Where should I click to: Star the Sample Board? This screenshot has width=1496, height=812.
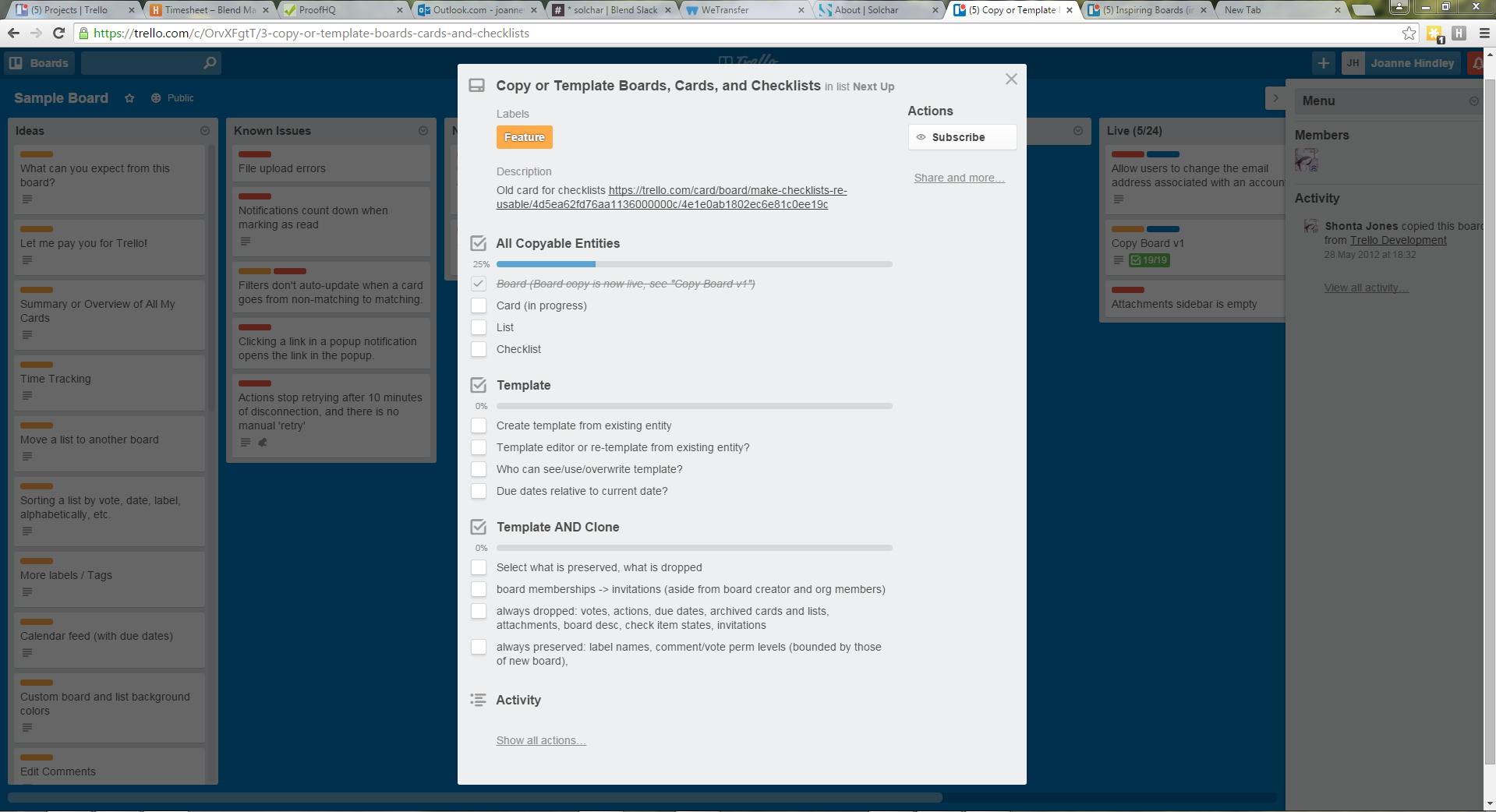coord(129,98)
